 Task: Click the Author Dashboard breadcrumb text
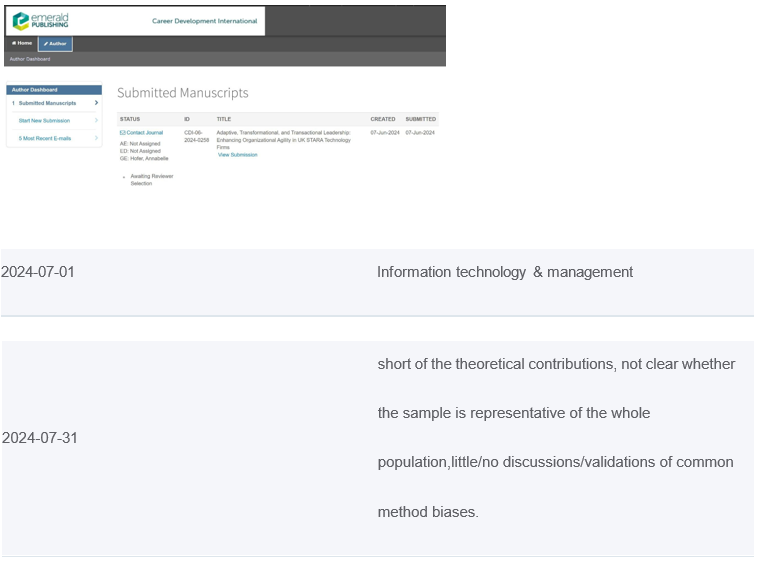(x=31, y=59)
